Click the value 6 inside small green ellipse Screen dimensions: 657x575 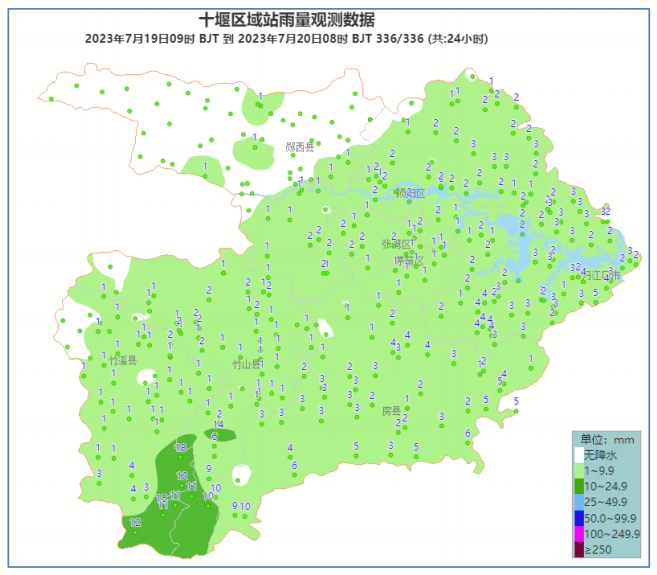coord(214,436)
